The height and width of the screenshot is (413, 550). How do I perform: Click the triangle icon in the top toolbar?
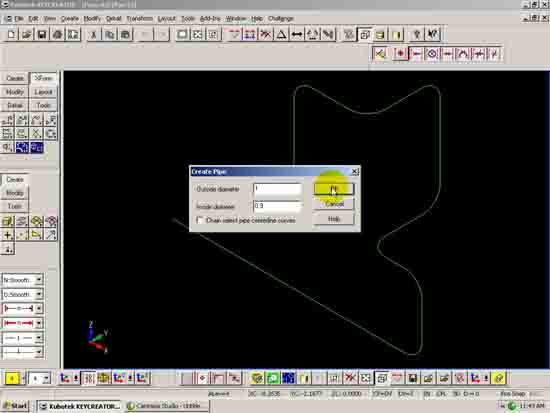[x=281, y=34]
